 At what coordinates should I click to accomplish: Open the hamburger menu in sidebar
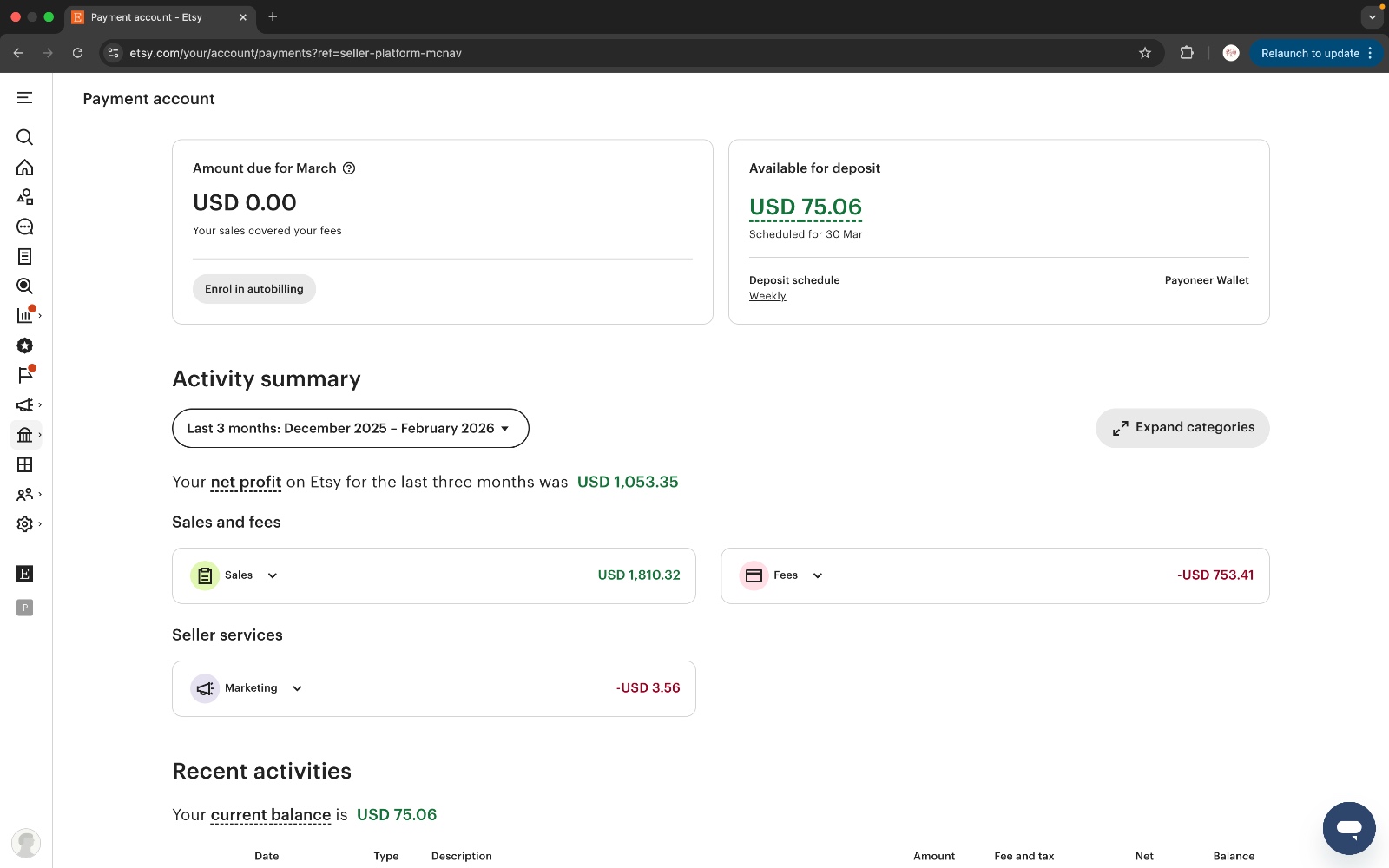click(x=25, y=98)
